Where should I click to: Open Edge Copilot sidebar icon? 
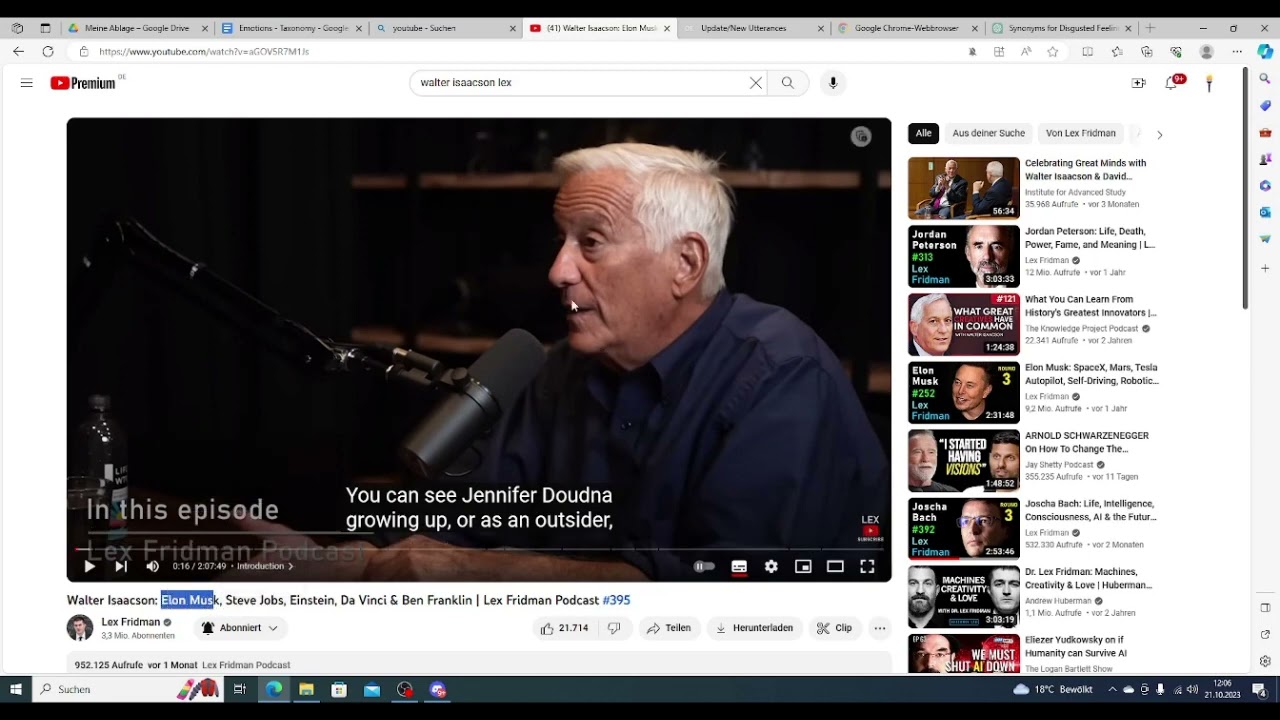(1265, 51)
